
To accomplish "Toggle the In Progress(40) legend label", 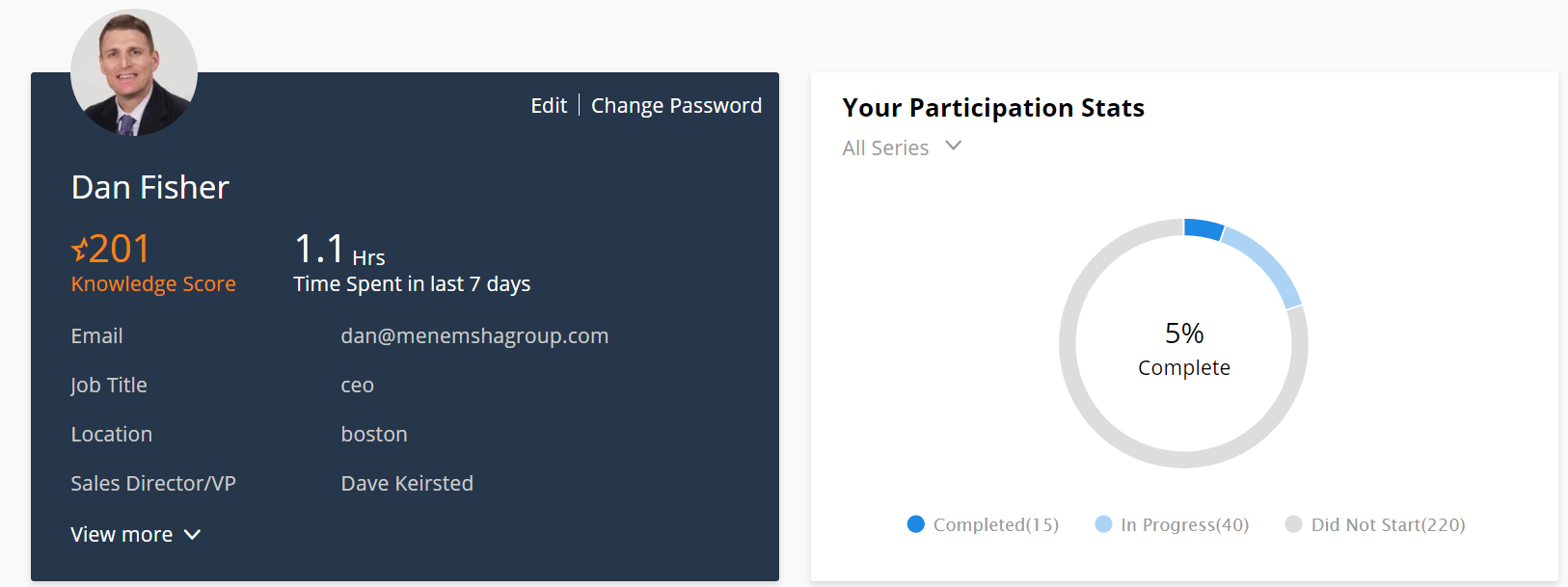I will click(x=1185, y=524).
